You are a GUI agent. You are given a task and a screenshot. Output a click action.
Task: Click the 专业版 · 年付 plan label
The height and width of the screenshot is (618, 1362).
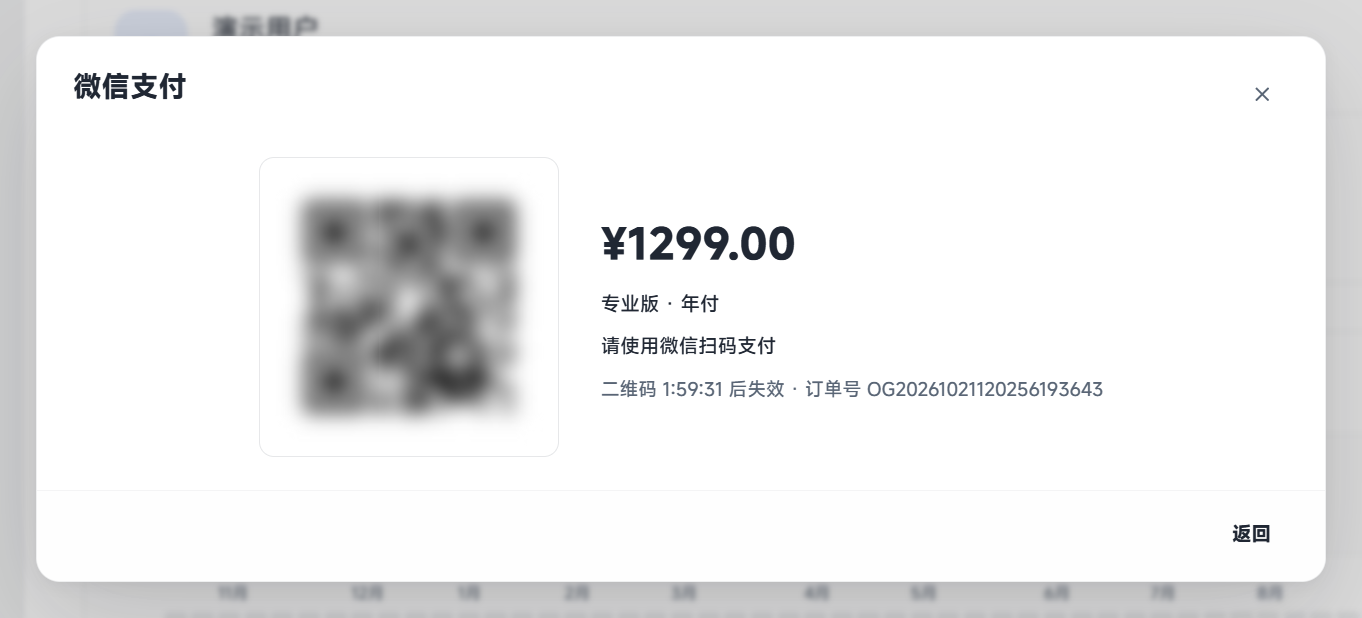(660, 304)
